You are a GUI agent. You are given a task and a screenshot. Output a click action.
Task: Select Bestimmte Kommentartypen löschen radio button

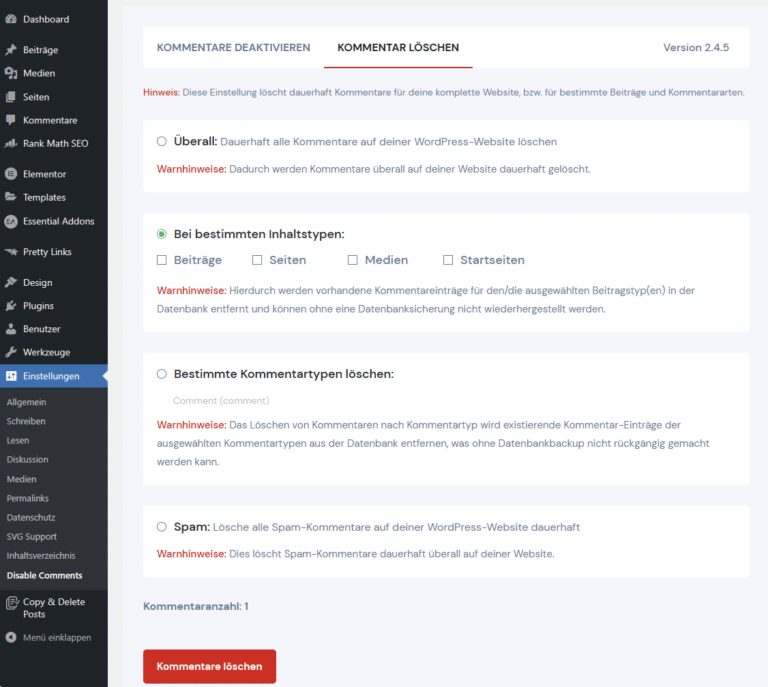pos(162,374)
